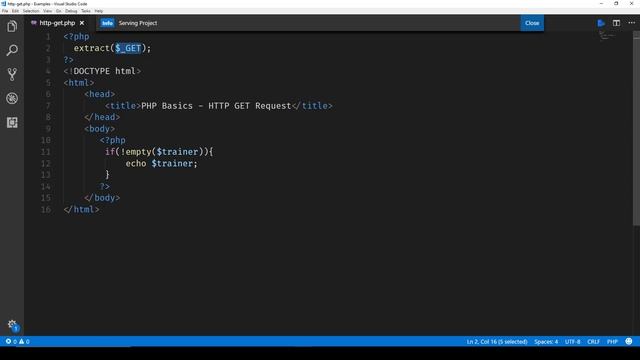Split the editor

(616, 23)
